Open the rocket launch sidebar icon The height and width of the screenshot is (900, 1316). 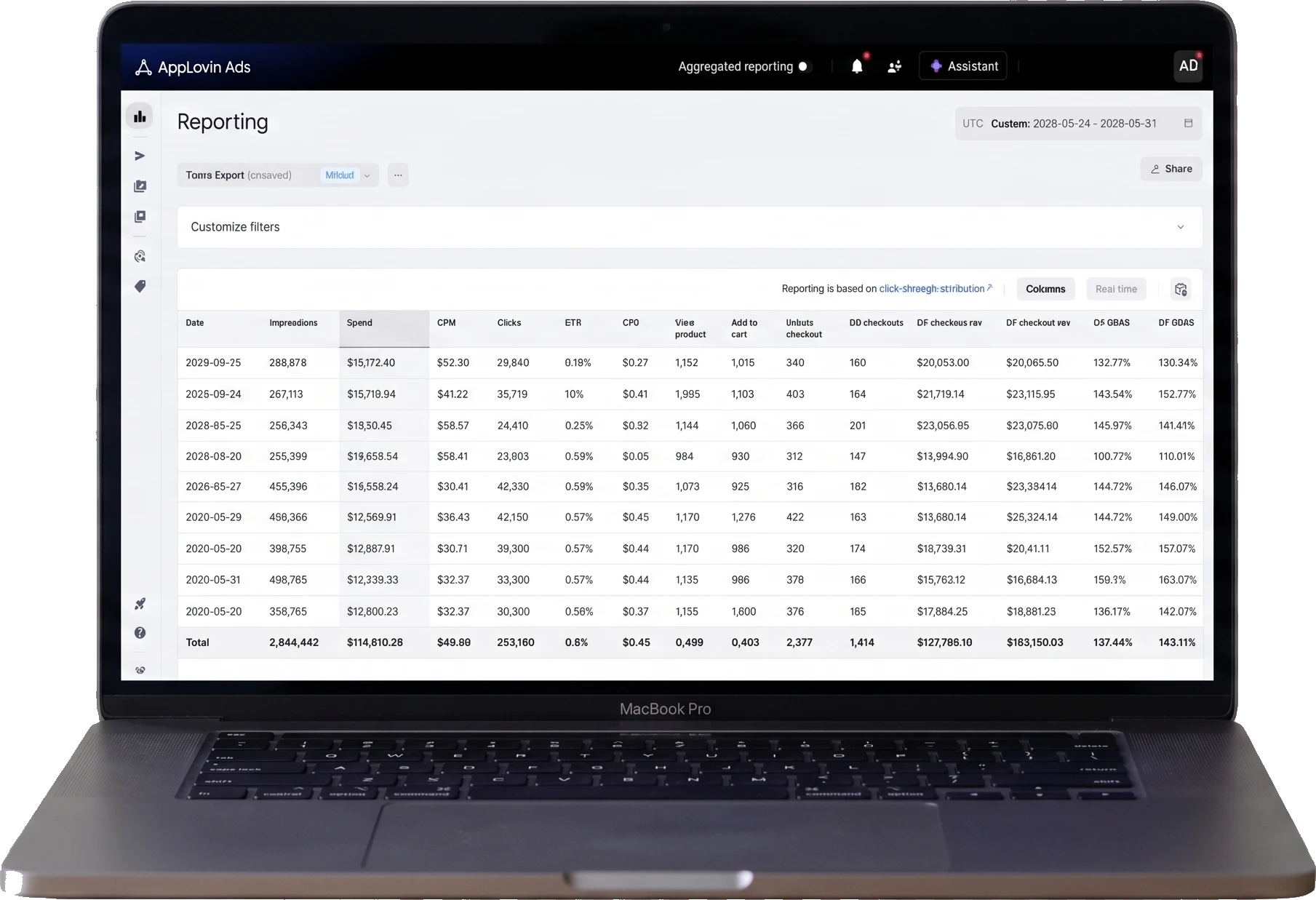click(140, 604)
